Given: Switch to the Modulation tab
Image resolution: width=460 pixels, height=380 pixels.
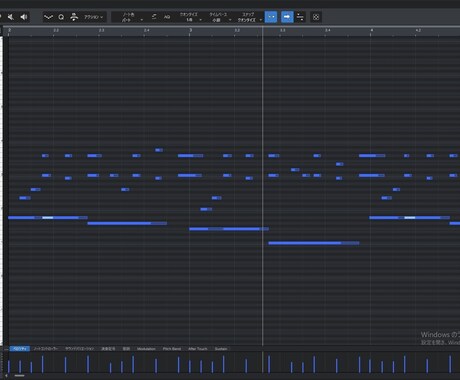Looking at the screenshot, I should click(146, 349).
